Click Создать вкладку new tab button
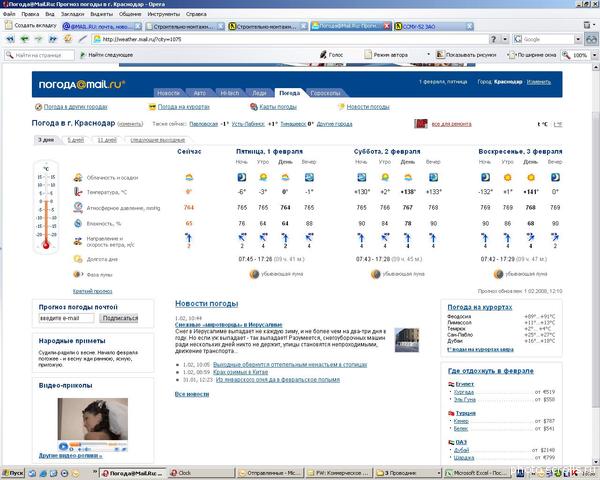The image size is (600, 480). pos(31,25)
